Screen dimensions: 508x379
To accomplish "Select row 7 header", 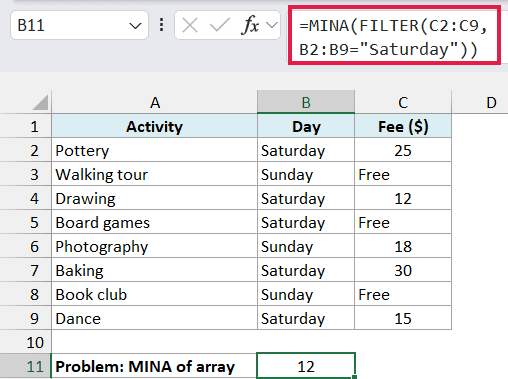I will coord(26,270).
